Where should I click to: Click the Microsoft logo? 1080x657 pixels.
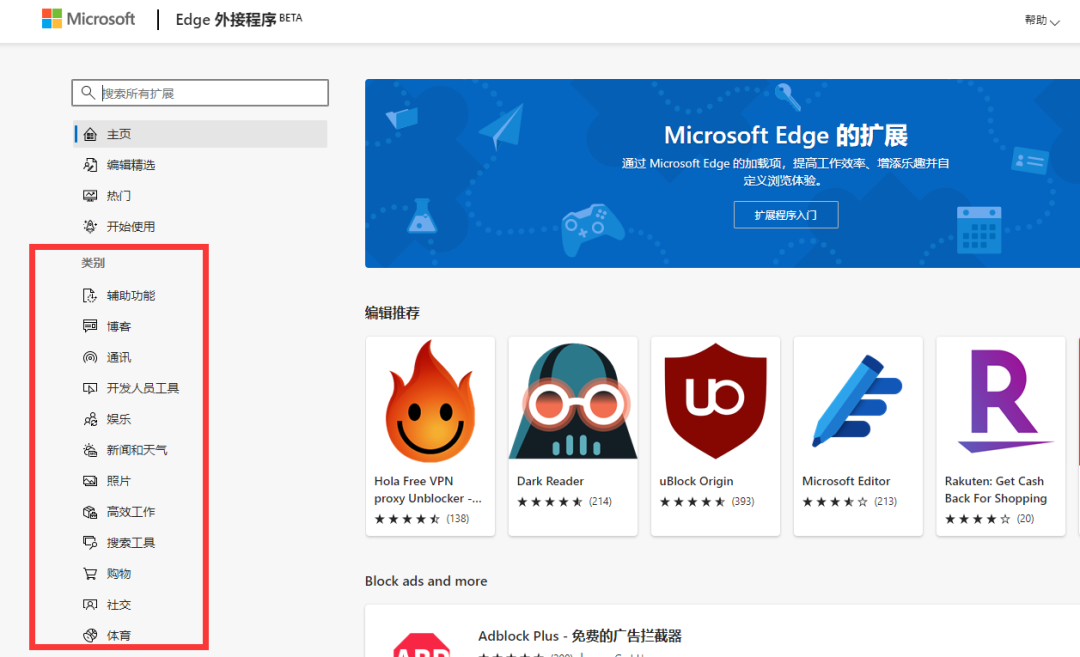pos(88,19)
